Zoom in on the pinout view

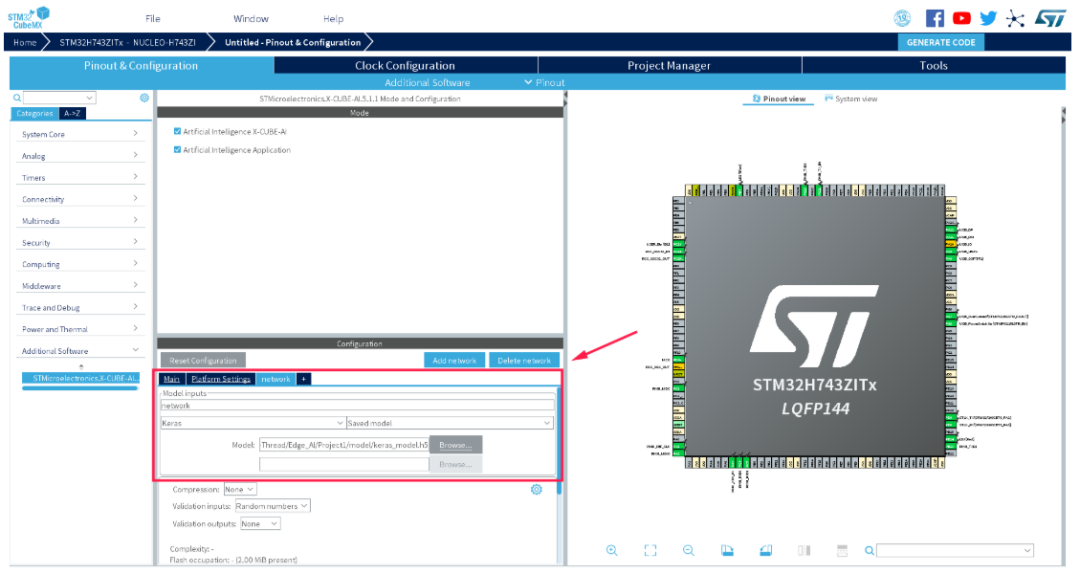pos(612,550)
